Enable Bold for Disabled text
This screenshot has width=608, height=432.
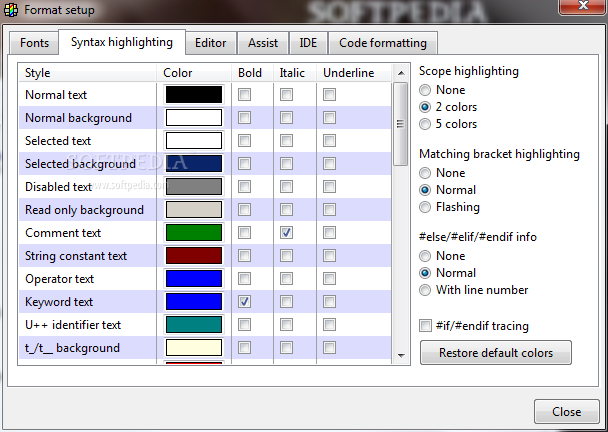coord(244,187)
